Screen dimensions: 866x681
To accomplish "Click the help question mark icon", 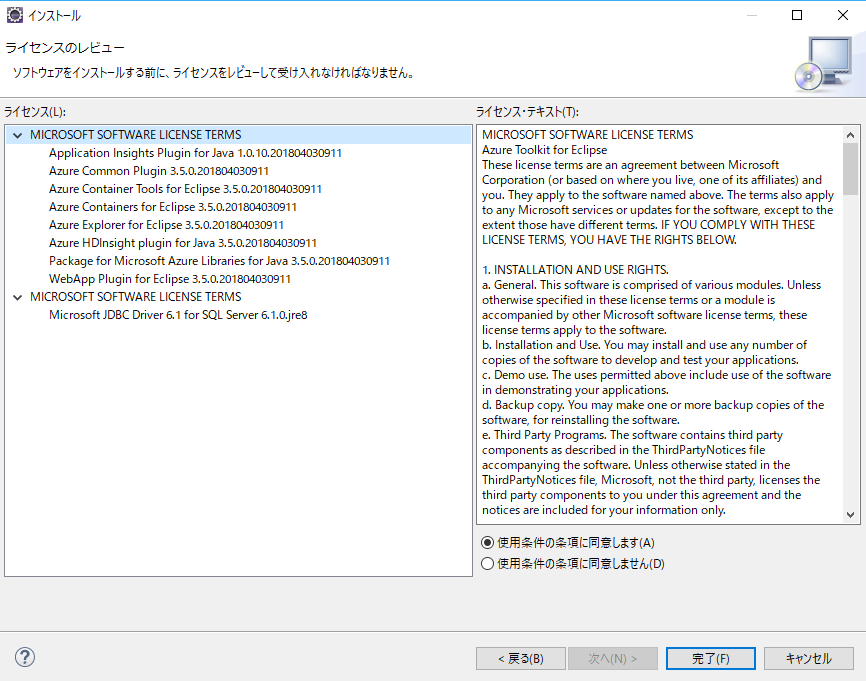I will pos(25,657).
